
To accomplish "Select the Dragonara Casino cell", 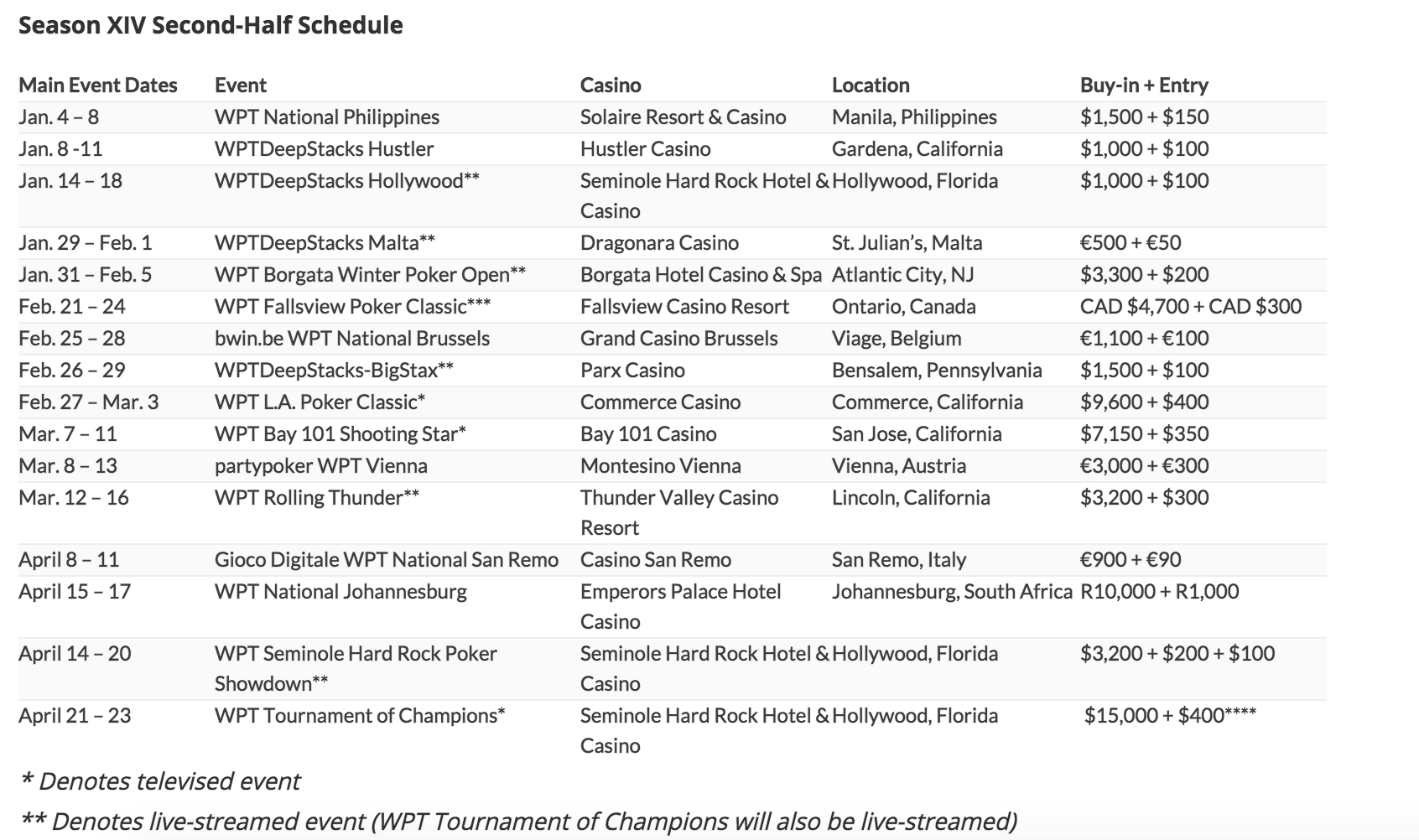I will 659,243.
